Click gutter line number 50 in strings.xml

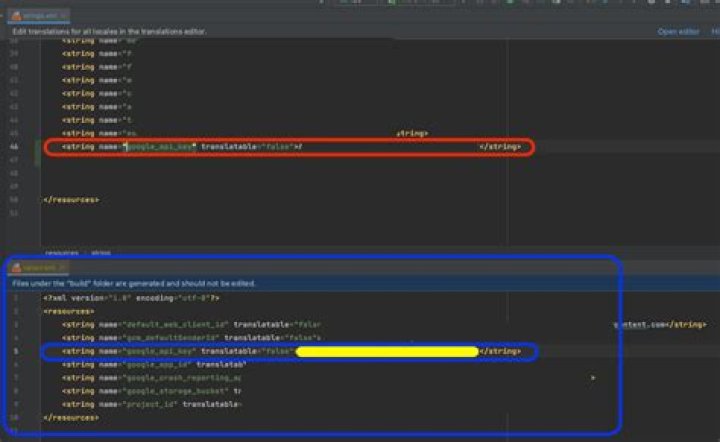(14, 200)
